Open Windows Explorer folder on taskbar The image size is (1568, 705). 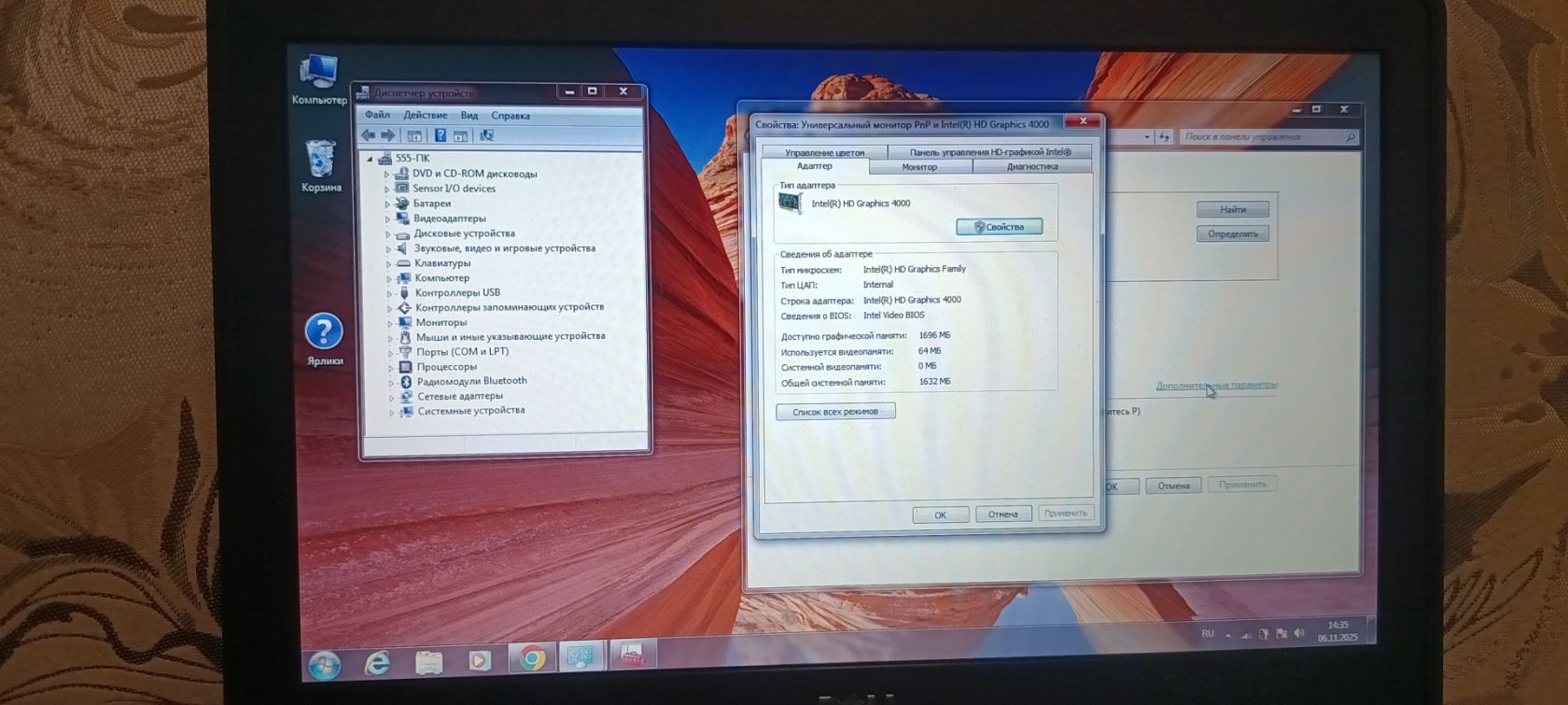pos(428,662)
